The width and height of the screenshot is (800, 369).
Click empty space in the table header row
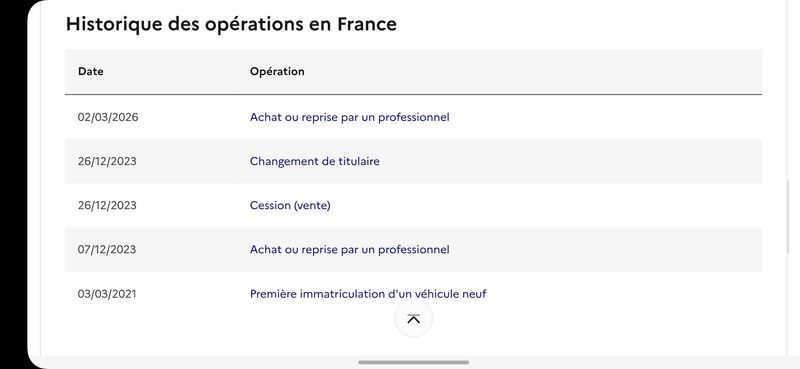tap(533, 71)
